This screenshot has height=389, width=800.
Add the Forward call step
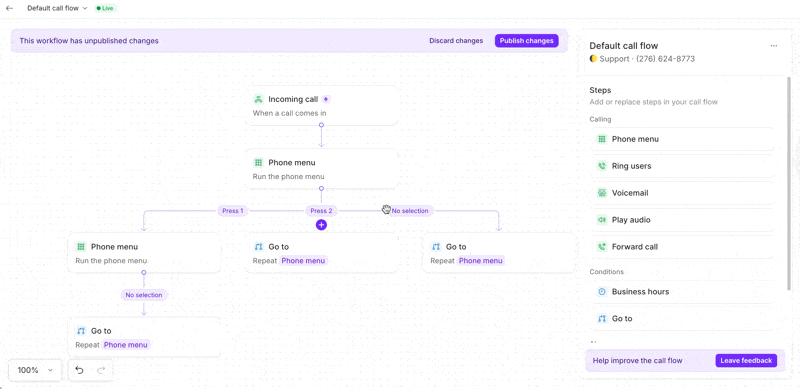tap(683, 247)
